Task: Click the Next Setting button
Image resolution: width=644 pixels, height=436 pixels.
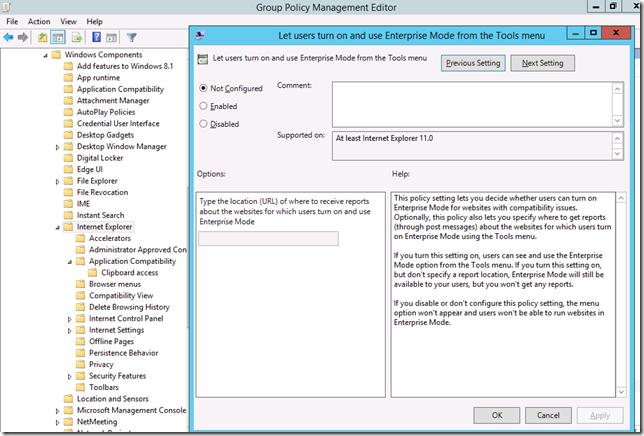Action: (542, 63)
